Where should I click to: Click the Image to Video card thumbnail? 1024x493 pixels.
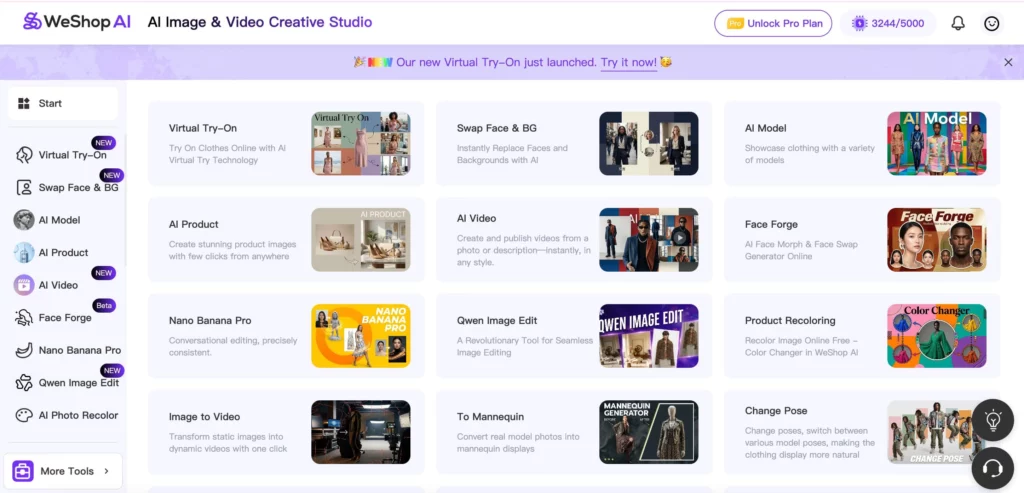360,432
